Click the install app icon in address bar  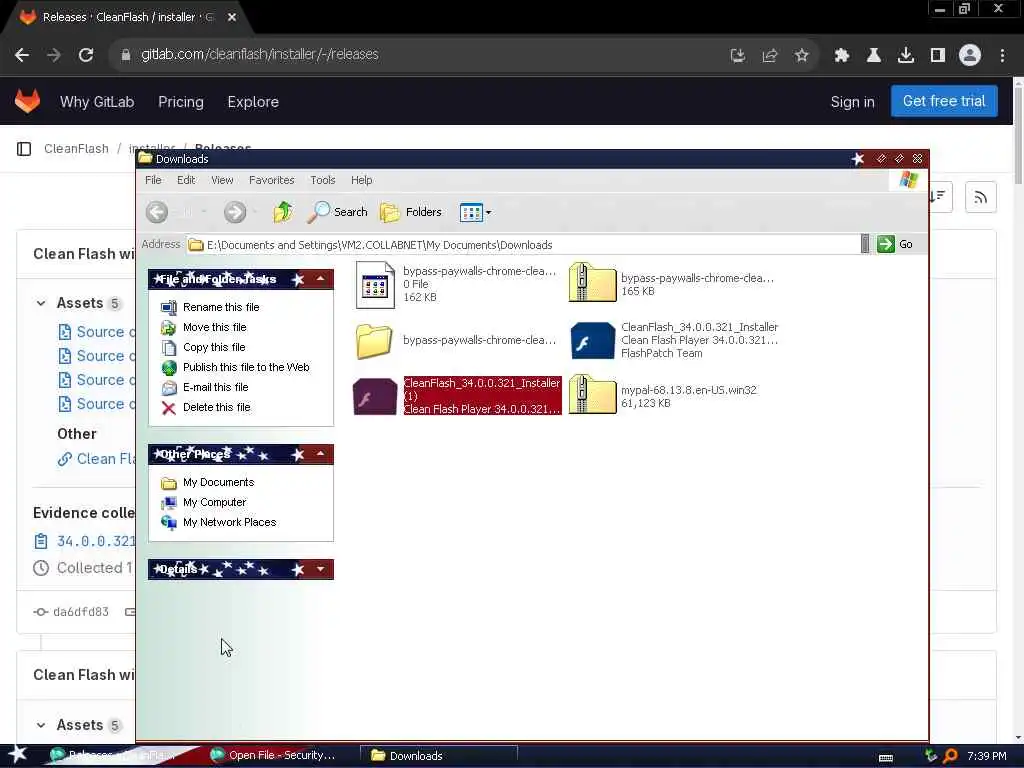(x=737, y=56)
